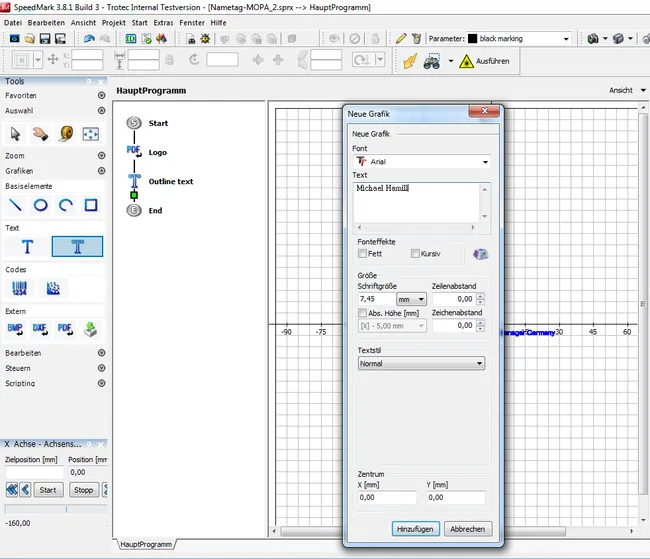The width and height of the screenshot is (650, 559).
Task: Click the Schriftgröße input field
Action: point(375,298)
